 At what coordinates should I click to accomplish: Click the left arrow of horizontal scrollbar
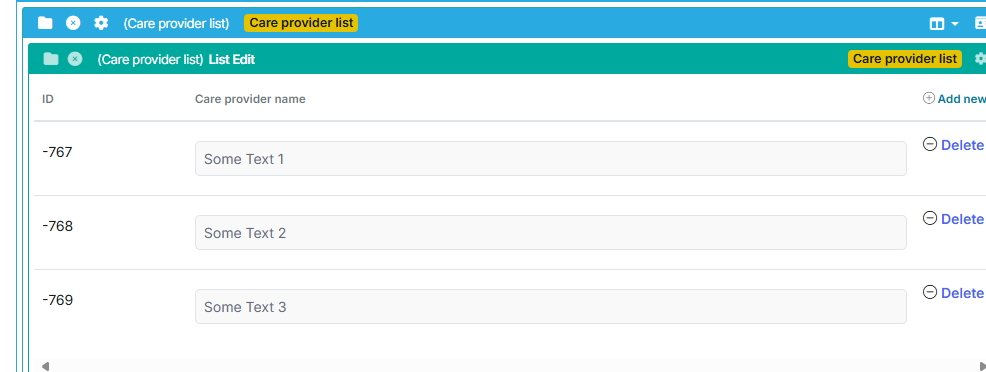coord(45,366)
